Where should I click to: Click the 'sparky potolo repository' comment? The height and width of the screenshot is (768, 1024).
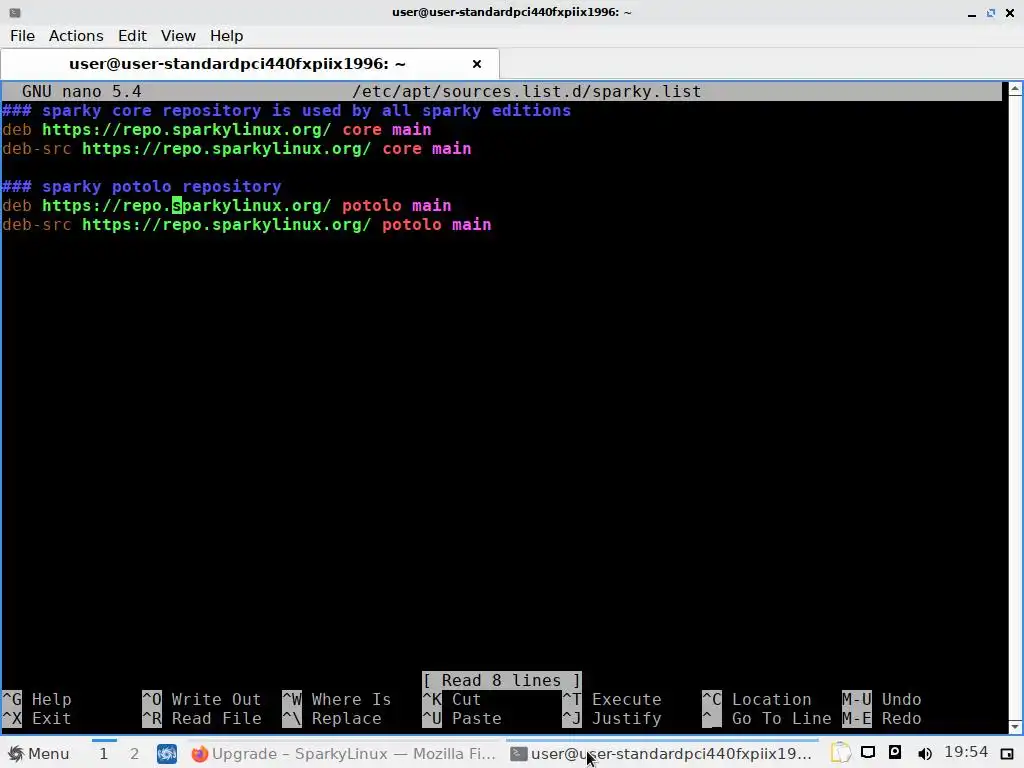point(142,186)
